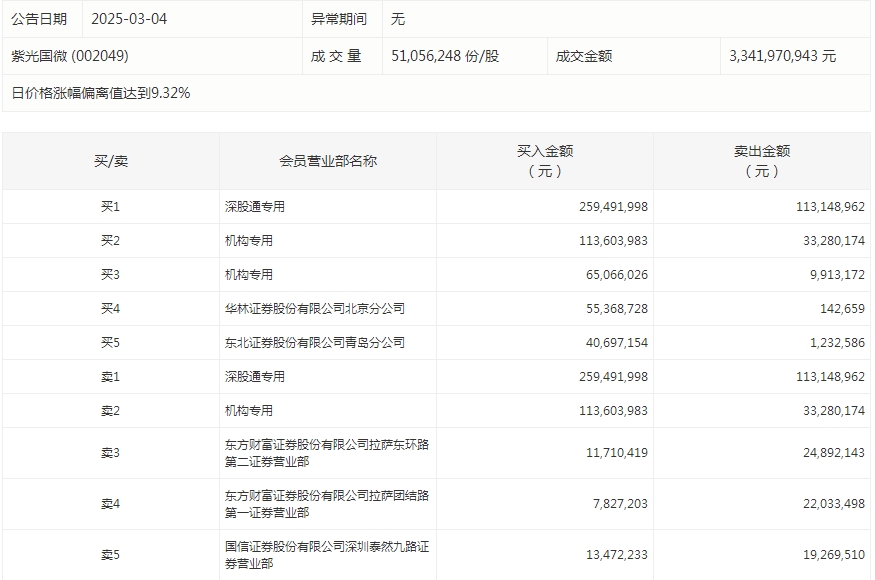Select 113,603,983 in the 买2 row
The width and height of the screenshot is (875, 580).
(613, 241)
